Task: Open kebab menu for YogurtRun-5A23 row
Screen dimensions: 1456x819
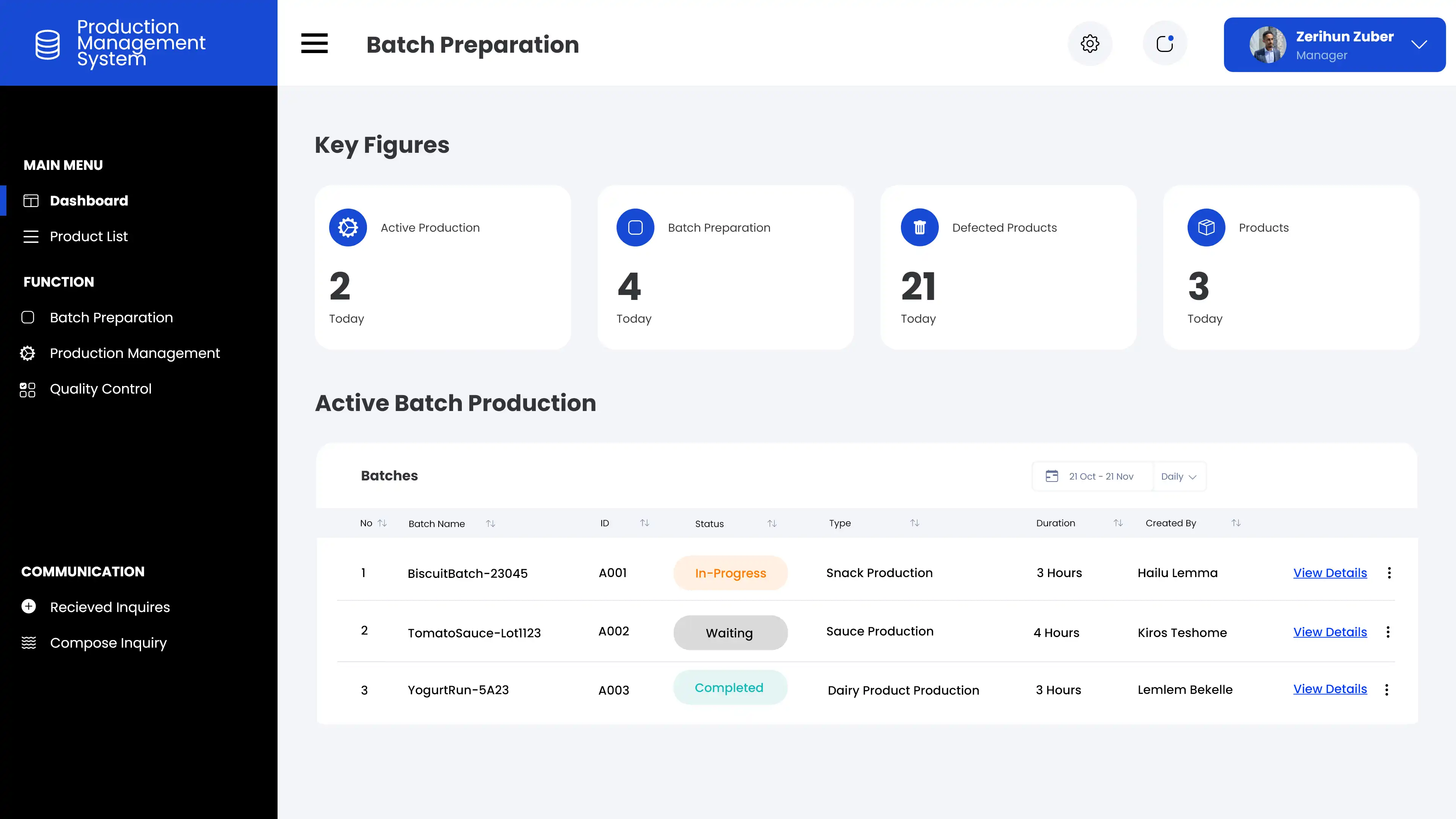Action: click(x=1387, y=690)
